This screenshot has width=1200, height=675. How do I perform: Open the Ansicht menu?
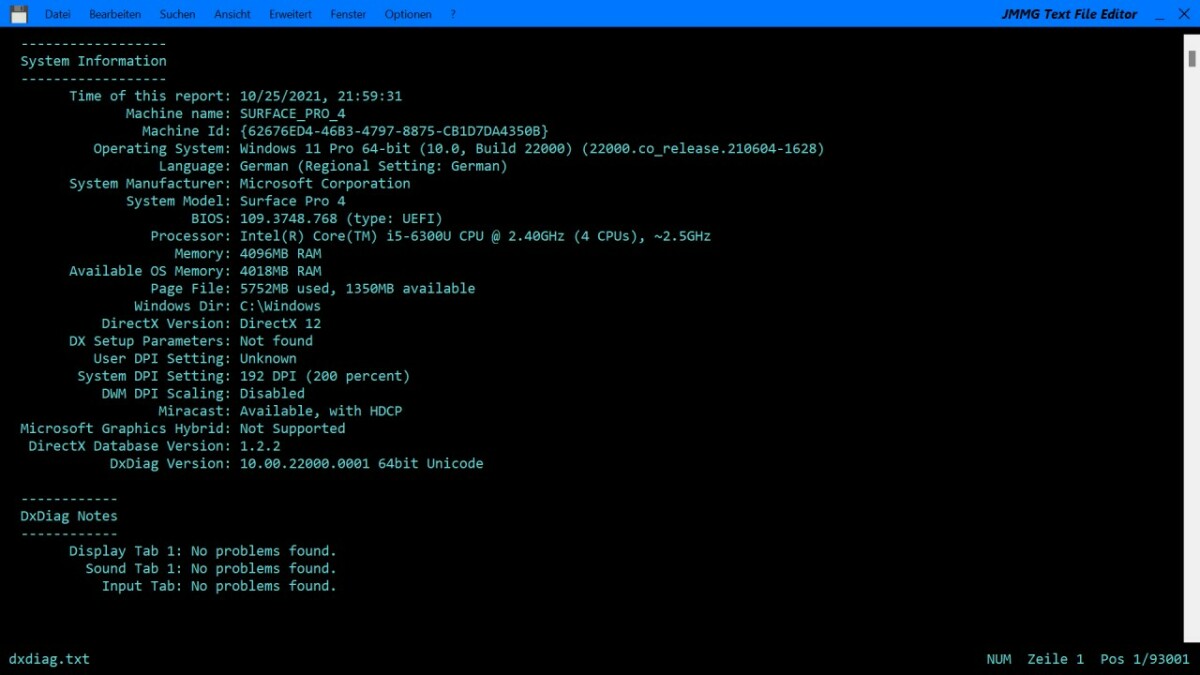pos(232,13)
